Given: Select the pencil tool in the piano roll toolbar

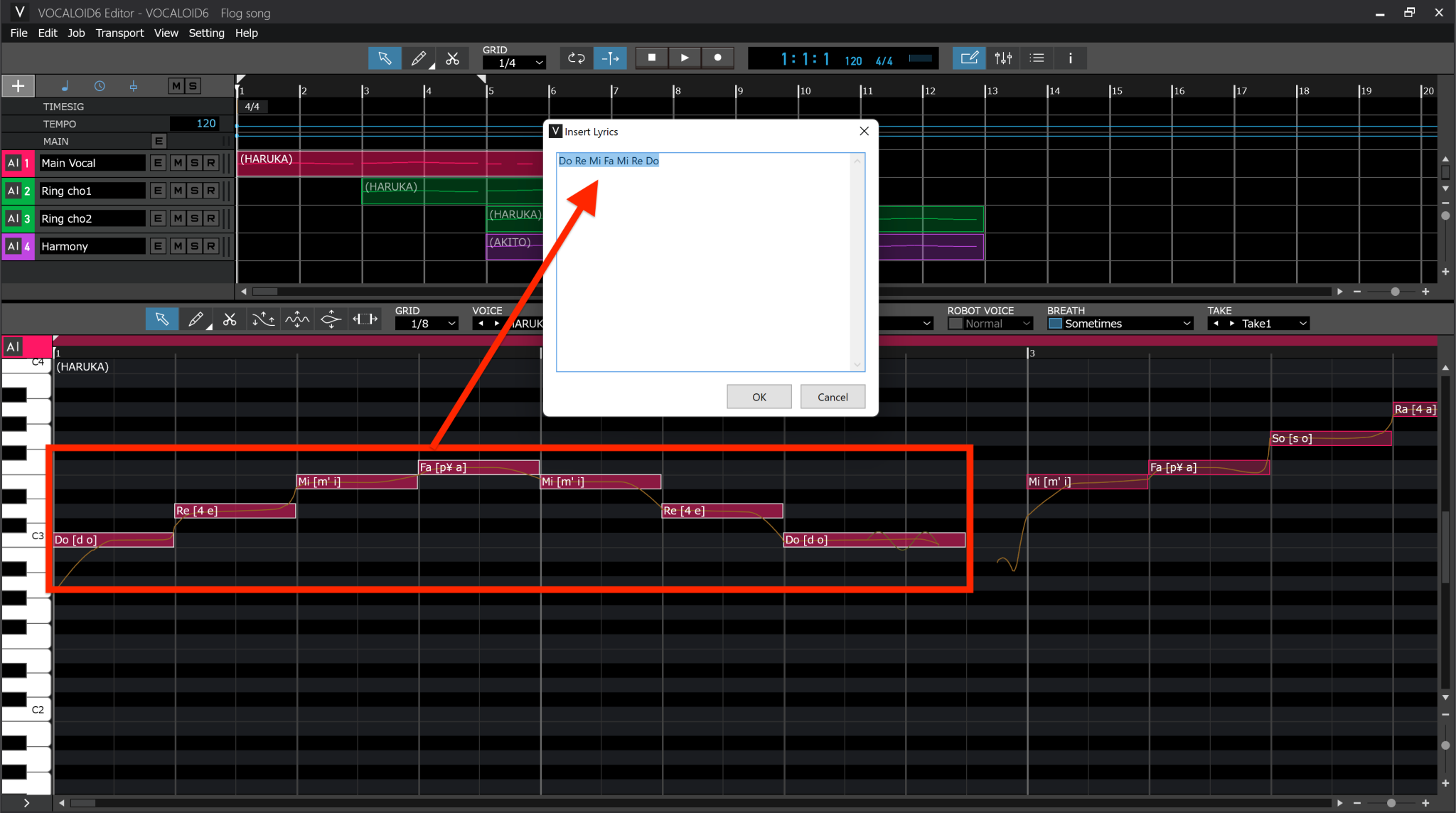Looking at the screenshot, I should (x=196, y=319).
